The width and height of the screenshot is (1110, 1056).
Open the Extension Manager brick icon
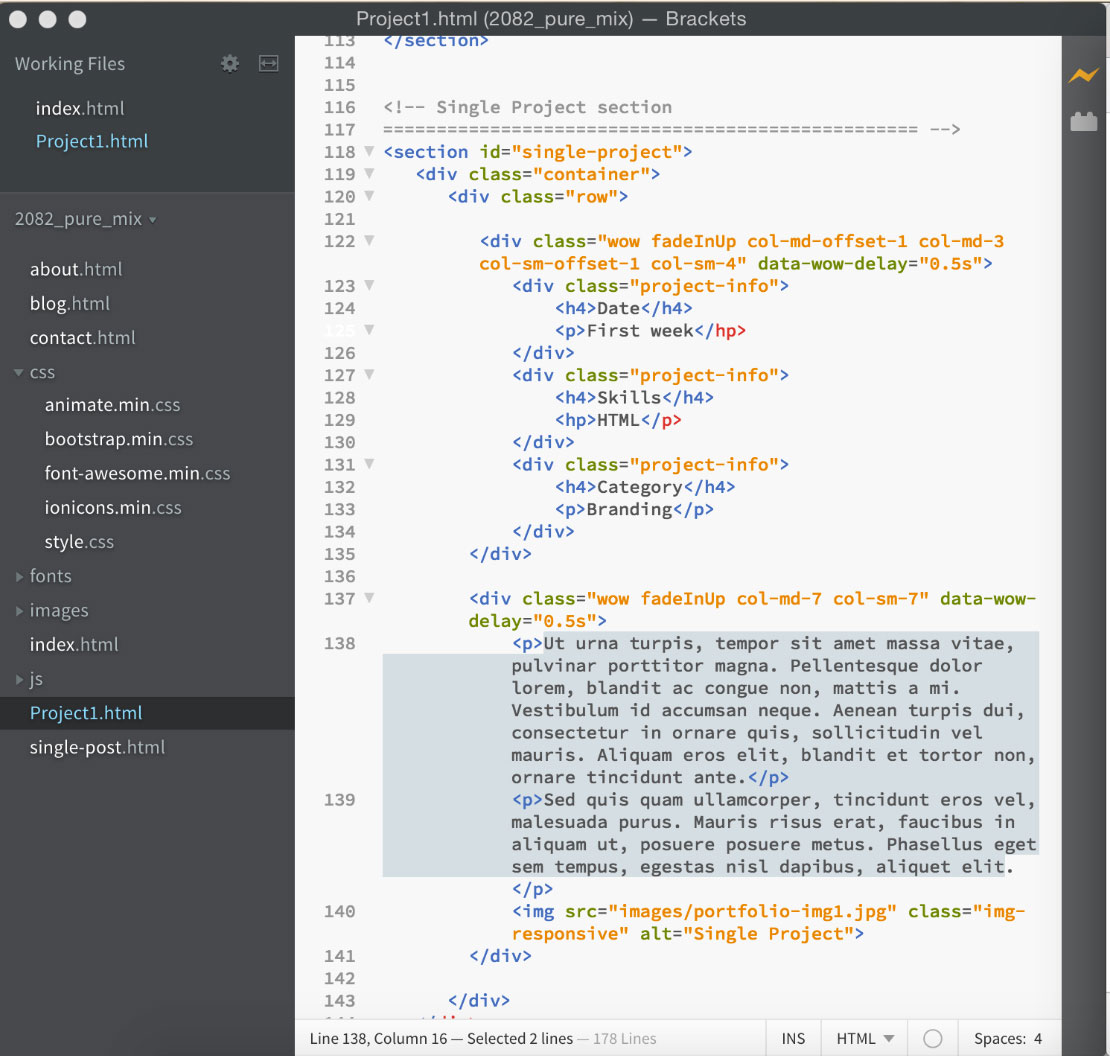pyautogui.click(x=1083, y=122)
